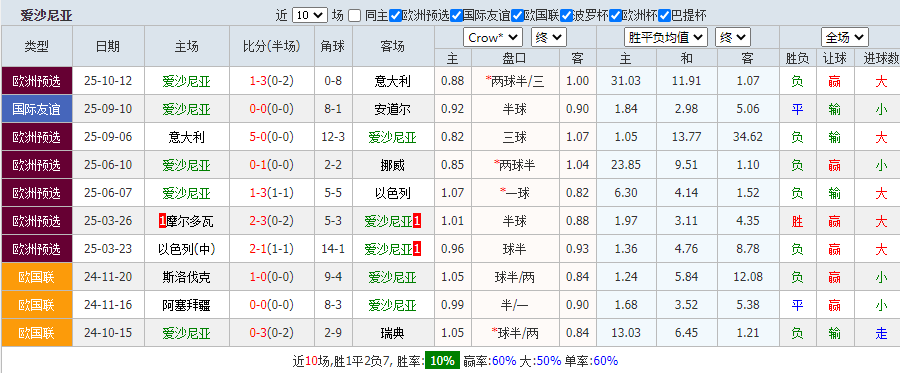Open the 国际友谊 league tag for 25-09-10
The height and width of the screenshot is (373, 900).
pyautogui.click(x=37, y=109)
